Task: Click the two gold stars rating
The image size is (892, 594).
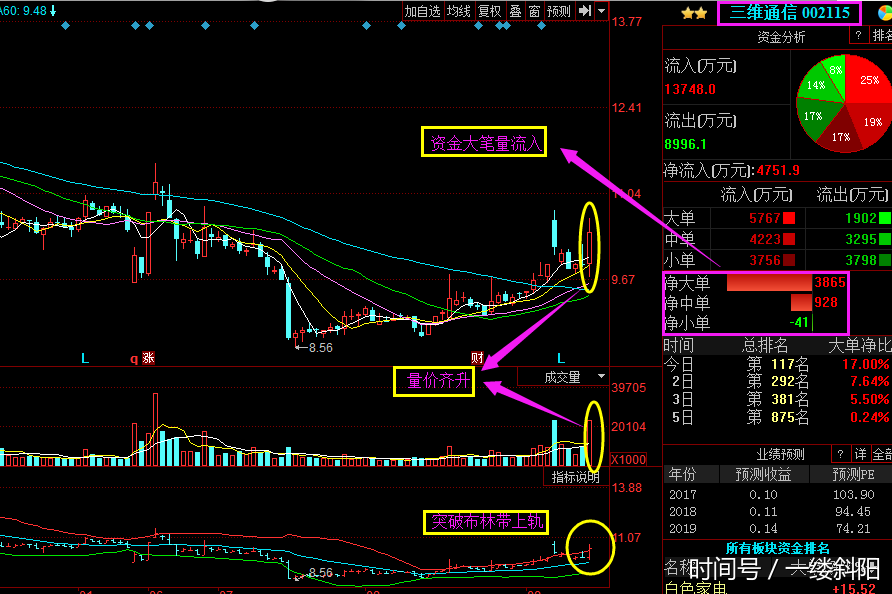Action: coord(694,13)
